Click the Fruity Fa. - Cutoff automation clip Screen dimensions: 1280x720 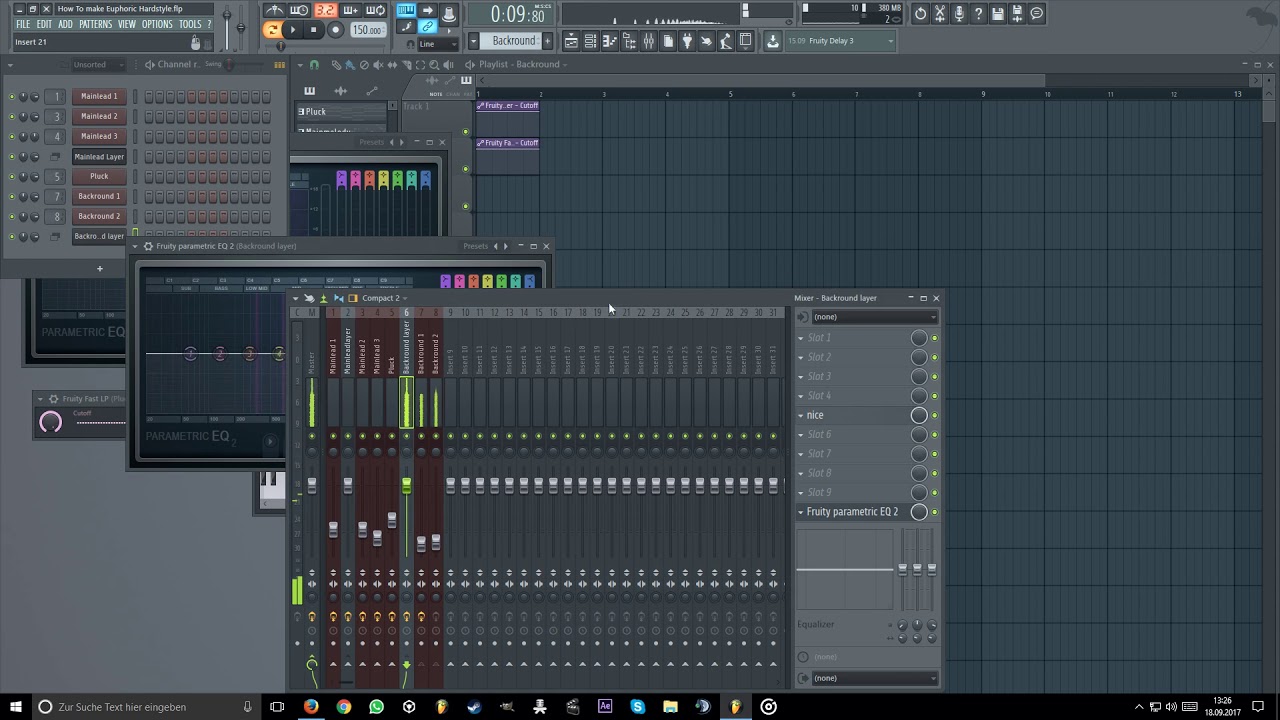[x=508, y=143]
